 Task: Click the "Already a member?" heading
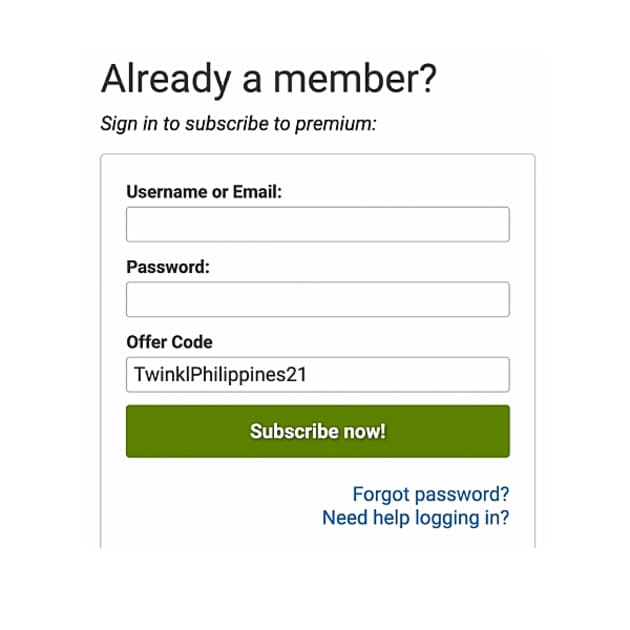[x=269, y=79]
